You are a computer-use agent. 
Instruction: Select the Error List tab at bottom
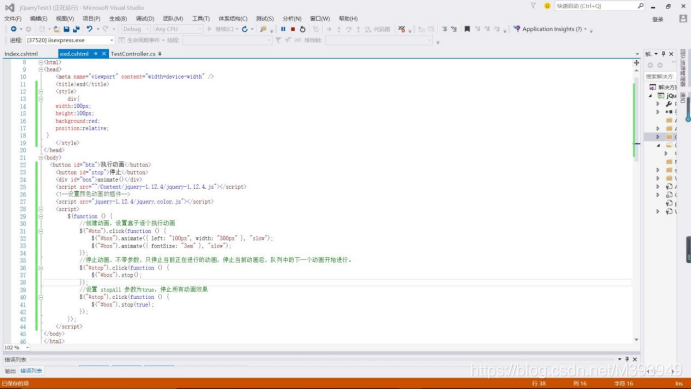[x=31, y=371]
